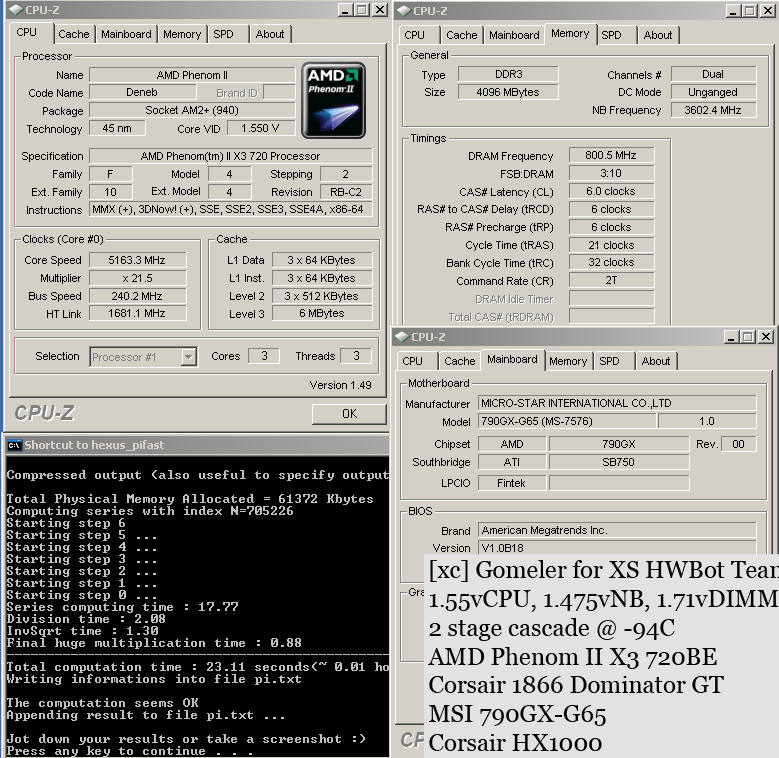
Task: Open Memory tab in the CPU window
Action: [x=182, y=34]
